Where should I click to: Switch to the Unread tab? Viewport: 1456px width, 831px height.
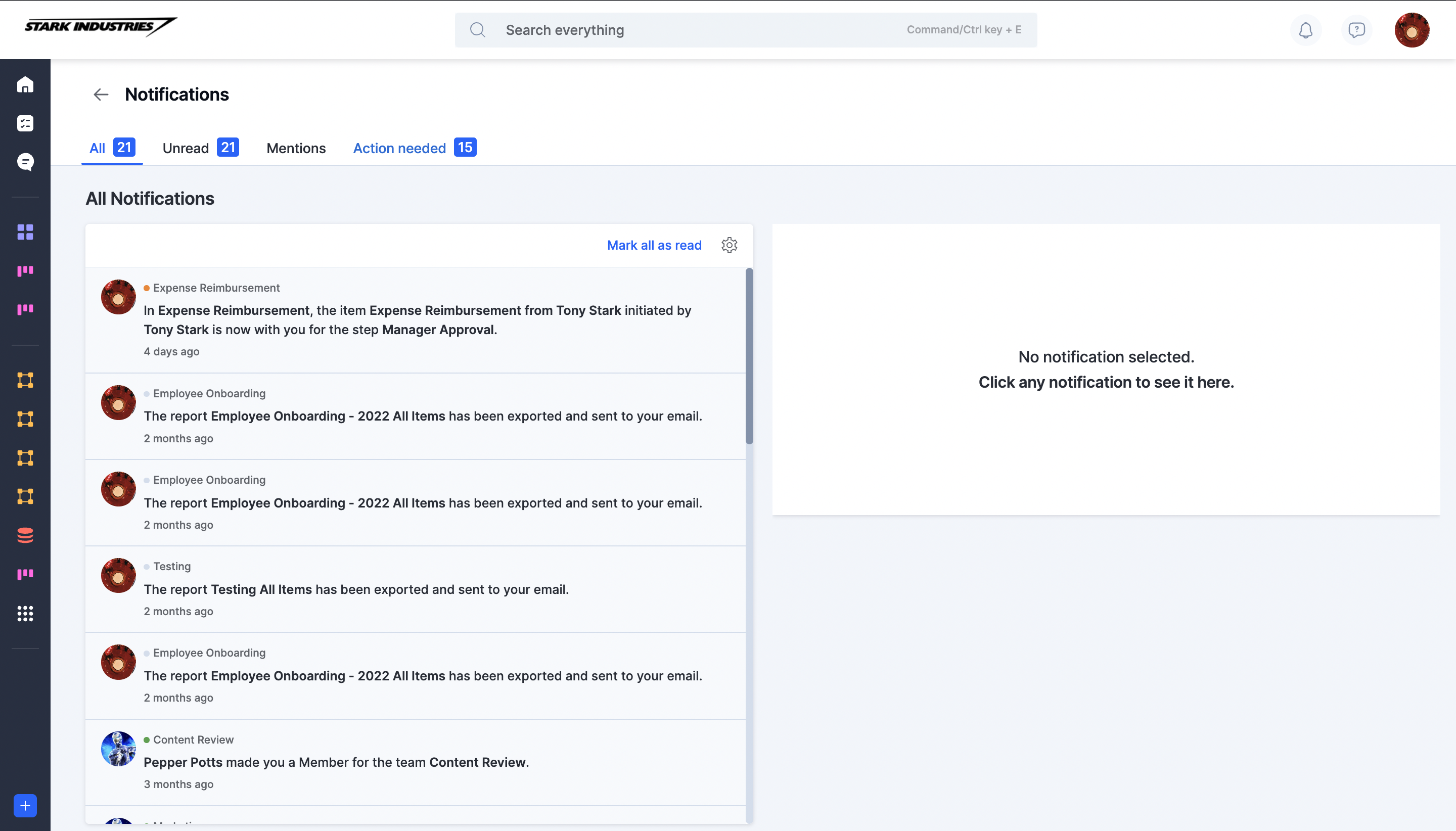(201, 148)
